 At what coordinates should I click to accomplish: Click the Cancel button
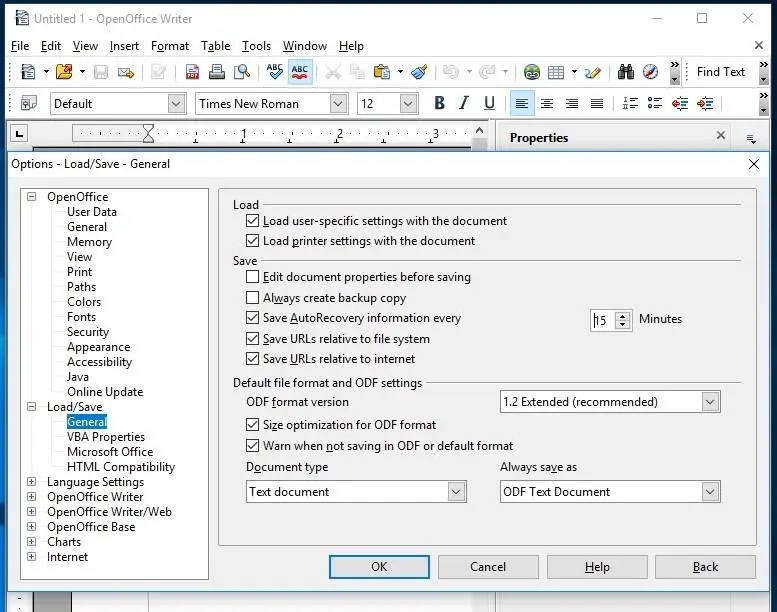click(488, 567)
